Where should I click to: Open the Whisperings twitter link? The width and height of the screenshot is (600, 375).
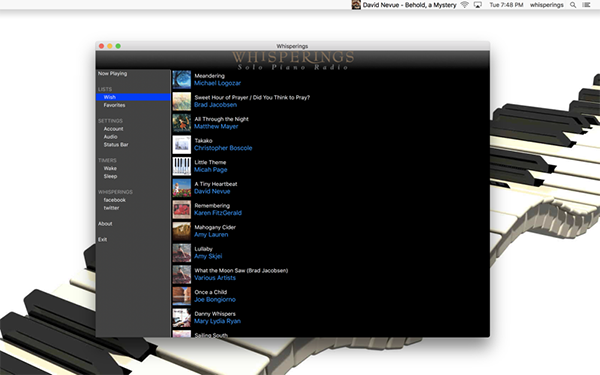tap(111, 208)
